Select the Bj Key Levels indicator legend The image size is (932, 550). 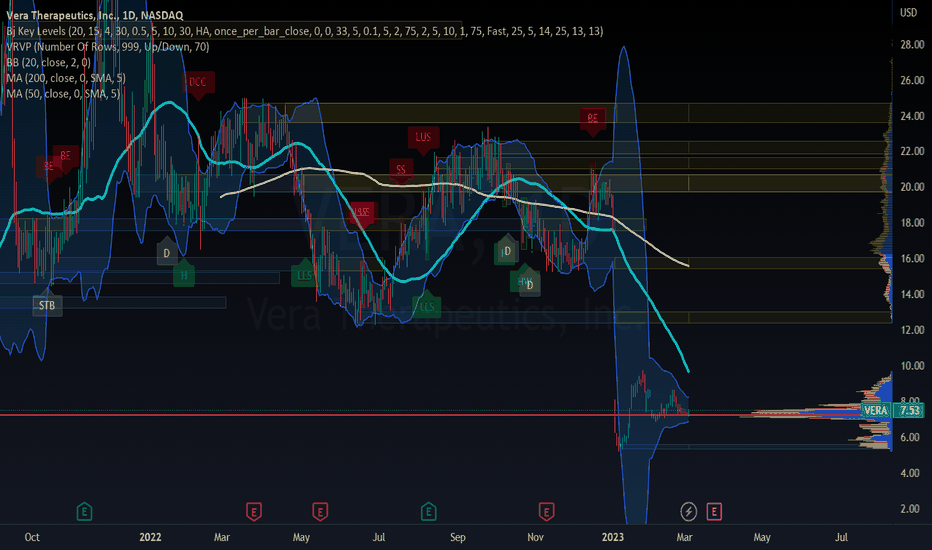pos(304,31)
